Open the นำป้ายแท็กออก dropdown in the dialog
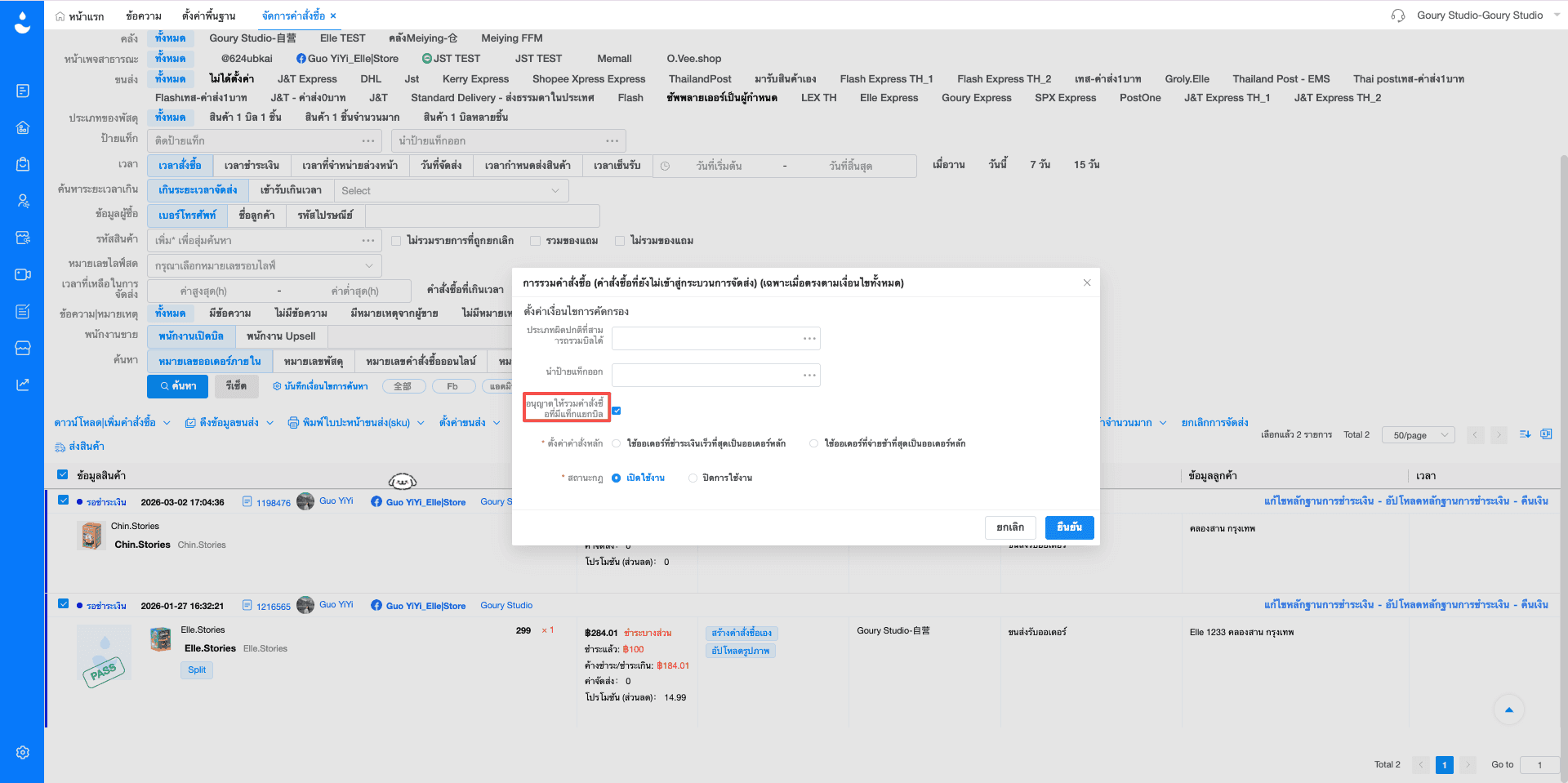Viewport: 1568px width, 783px height. coord(716,375)
